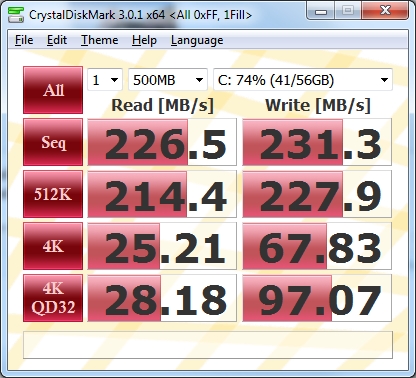Click the CrystalDiskMark title bar app icon
The width and height of the screenshot is (416, 378).
tap(15, 14)
